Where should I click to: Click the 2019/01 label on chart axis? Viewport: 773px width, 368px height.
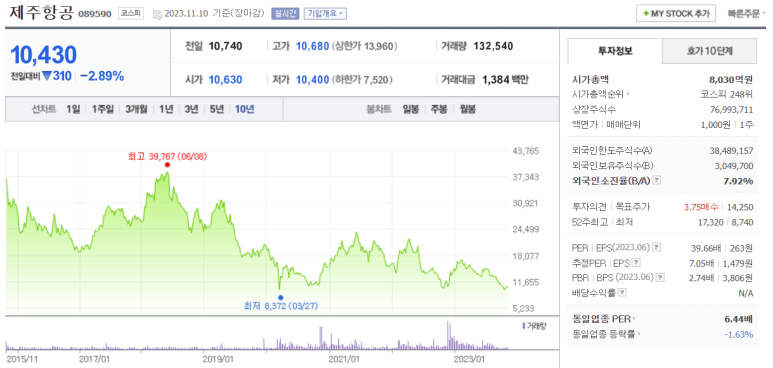[217, 358]
